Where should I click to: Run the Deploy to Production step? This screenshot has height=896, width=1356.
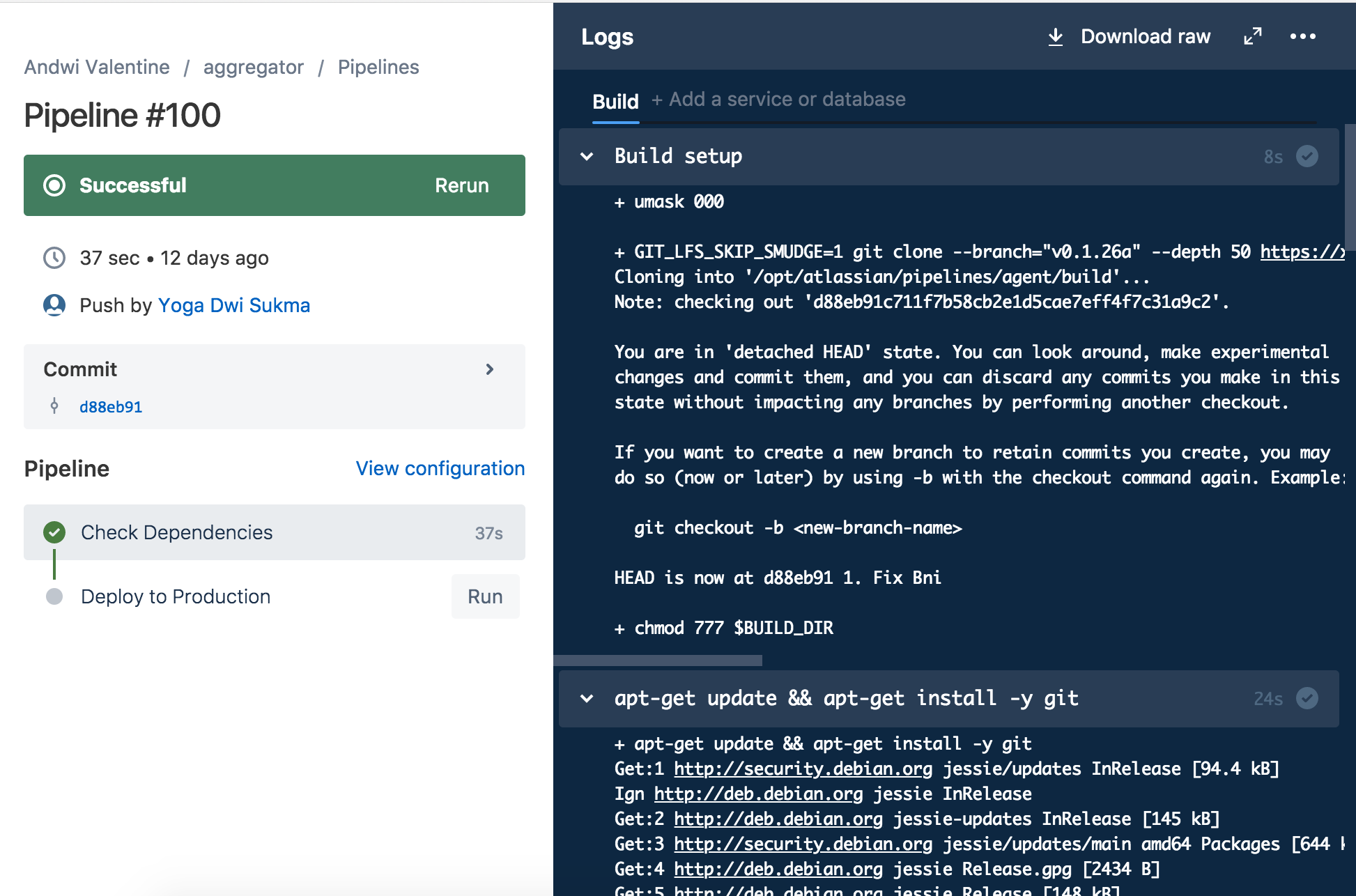pyautogui.click(x=485, y=596)
